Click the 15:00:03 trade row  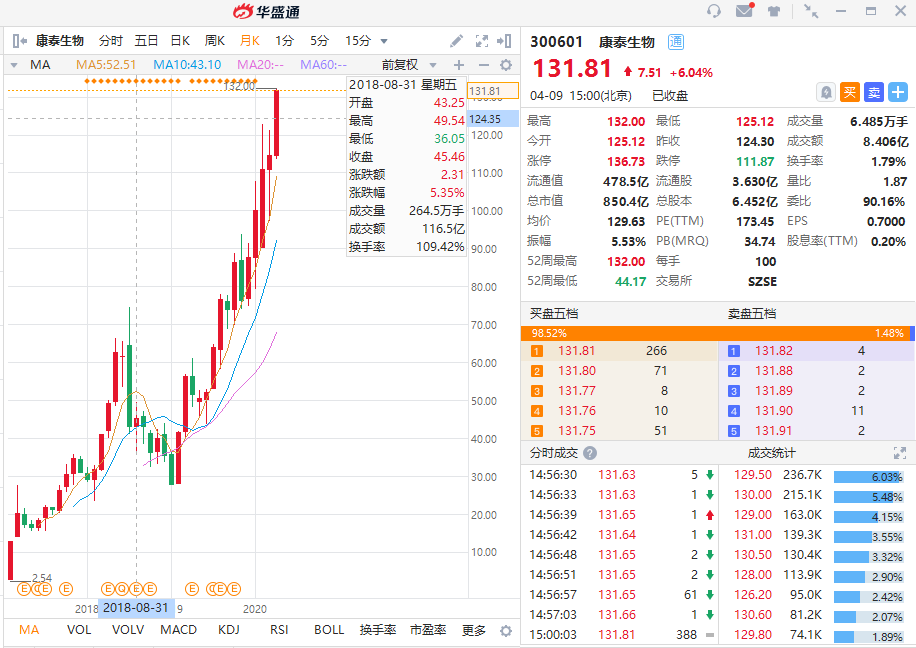coord(619,635)
